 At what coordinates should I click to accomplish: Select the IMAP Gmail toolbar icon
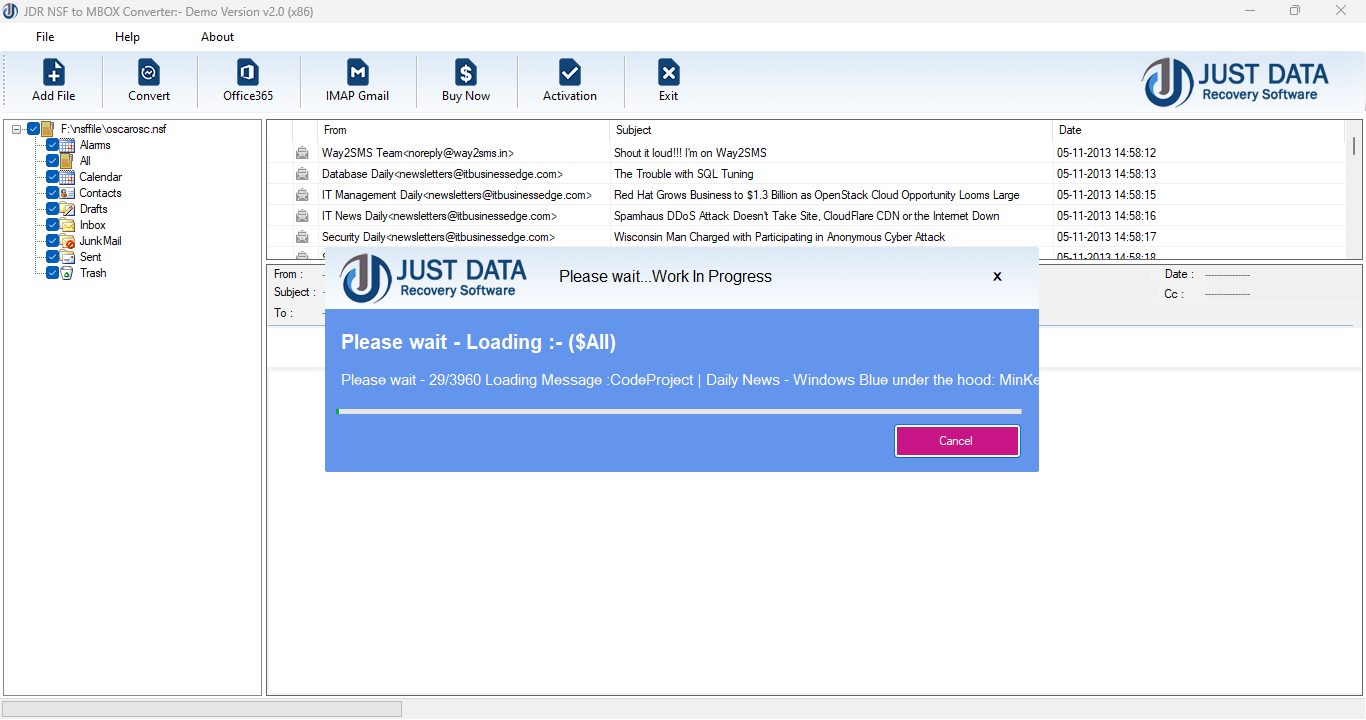point(357,73)
